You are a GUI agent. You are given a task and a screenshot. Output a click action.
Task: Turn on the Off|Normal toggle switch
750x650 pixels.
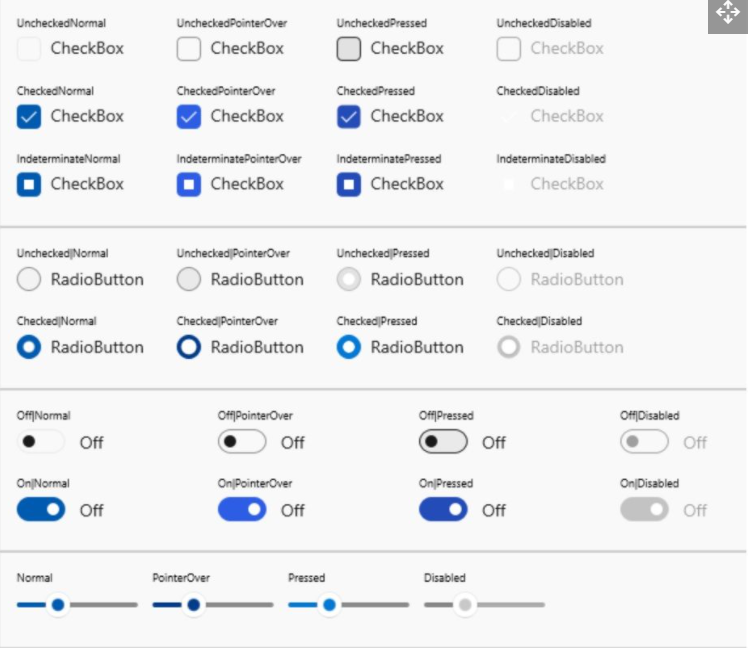(x=41, y=442)
